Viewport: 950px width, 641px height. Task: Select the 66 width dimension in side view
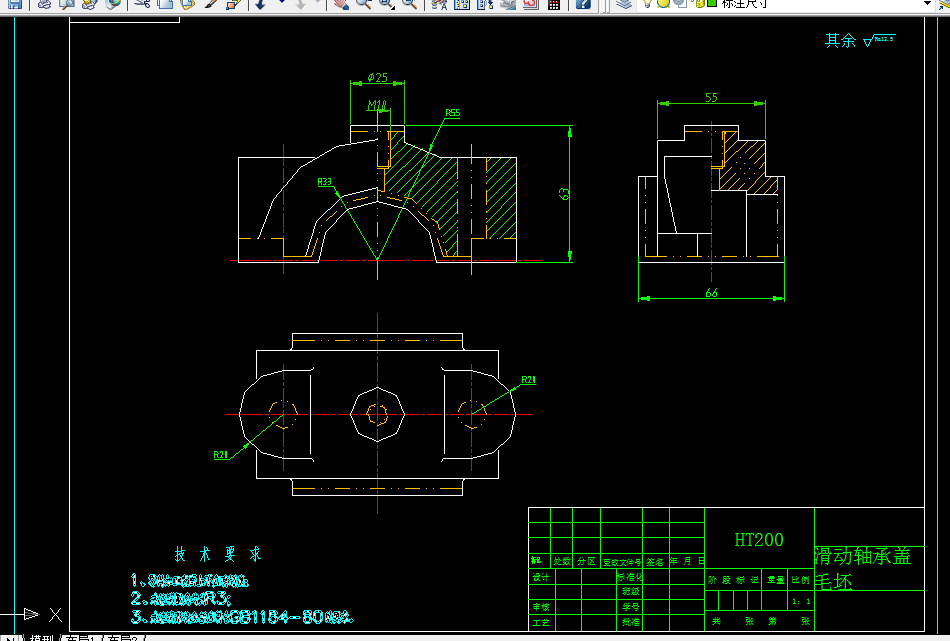tap(711, 293)
